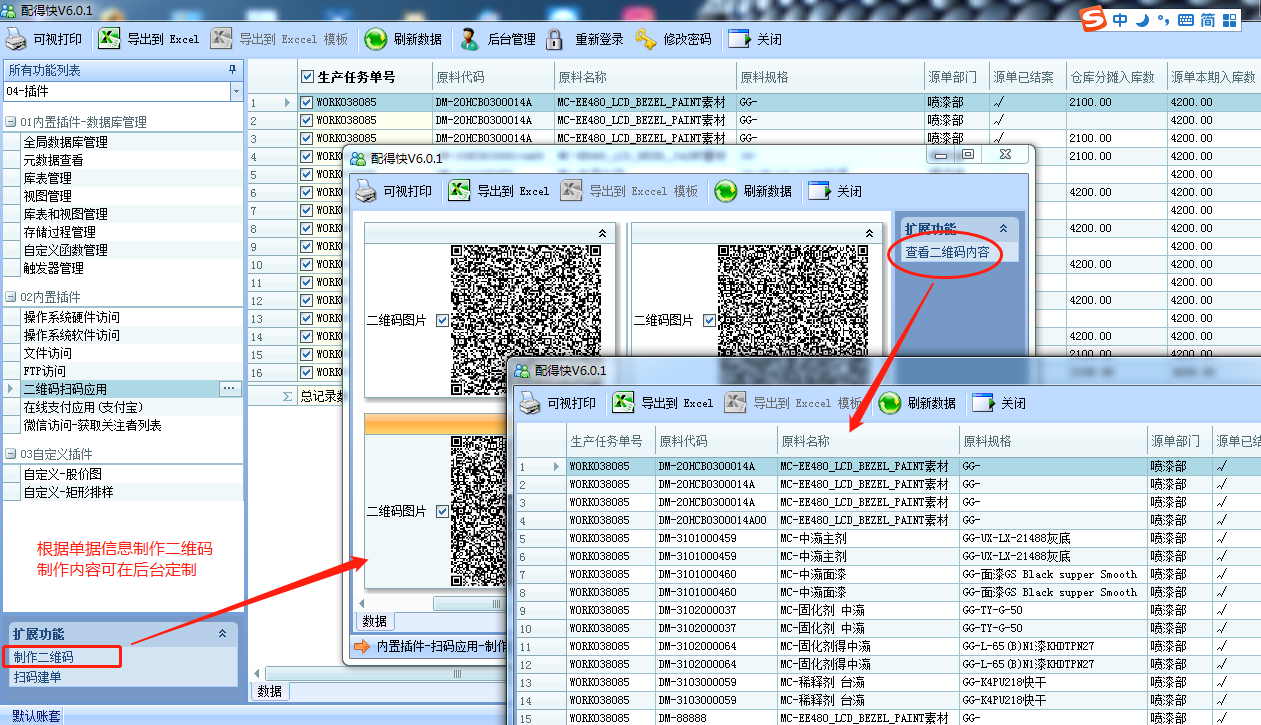The width and height of the screenshot is (1261, 725).
Task: Click the greyed Exccel 模板 icon in main toolbar
Action: click(x=221, y=39)
